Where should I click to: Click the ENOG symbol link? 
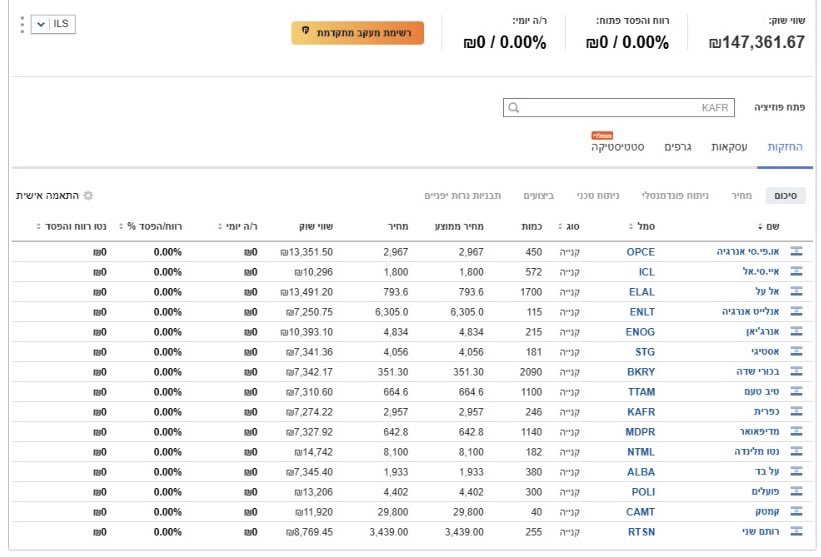click(x=640, y=332)
